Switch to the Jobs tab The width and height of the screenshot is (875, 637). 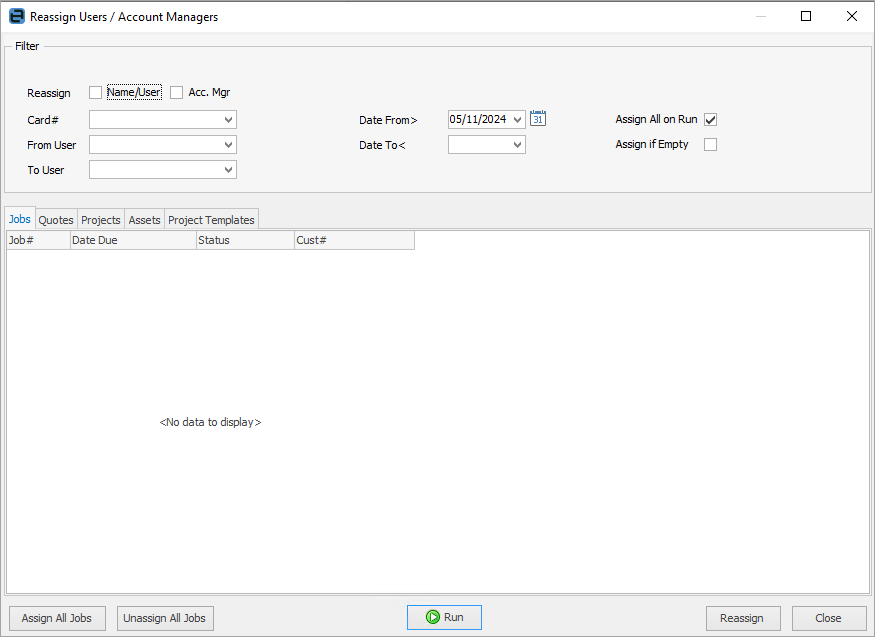click(20, 219)
